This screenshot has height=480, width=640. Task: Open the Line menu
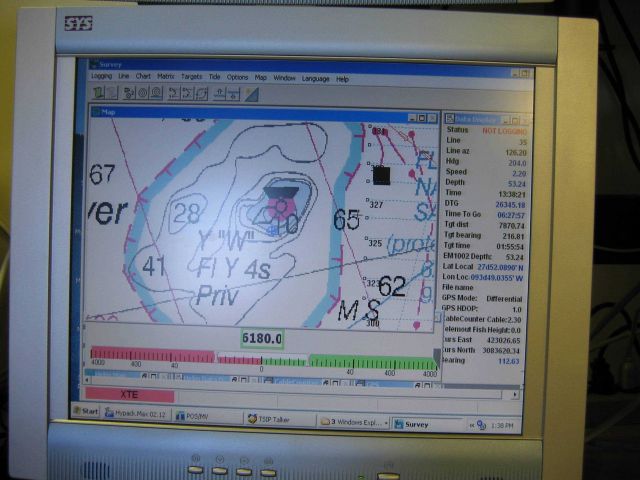124,76
